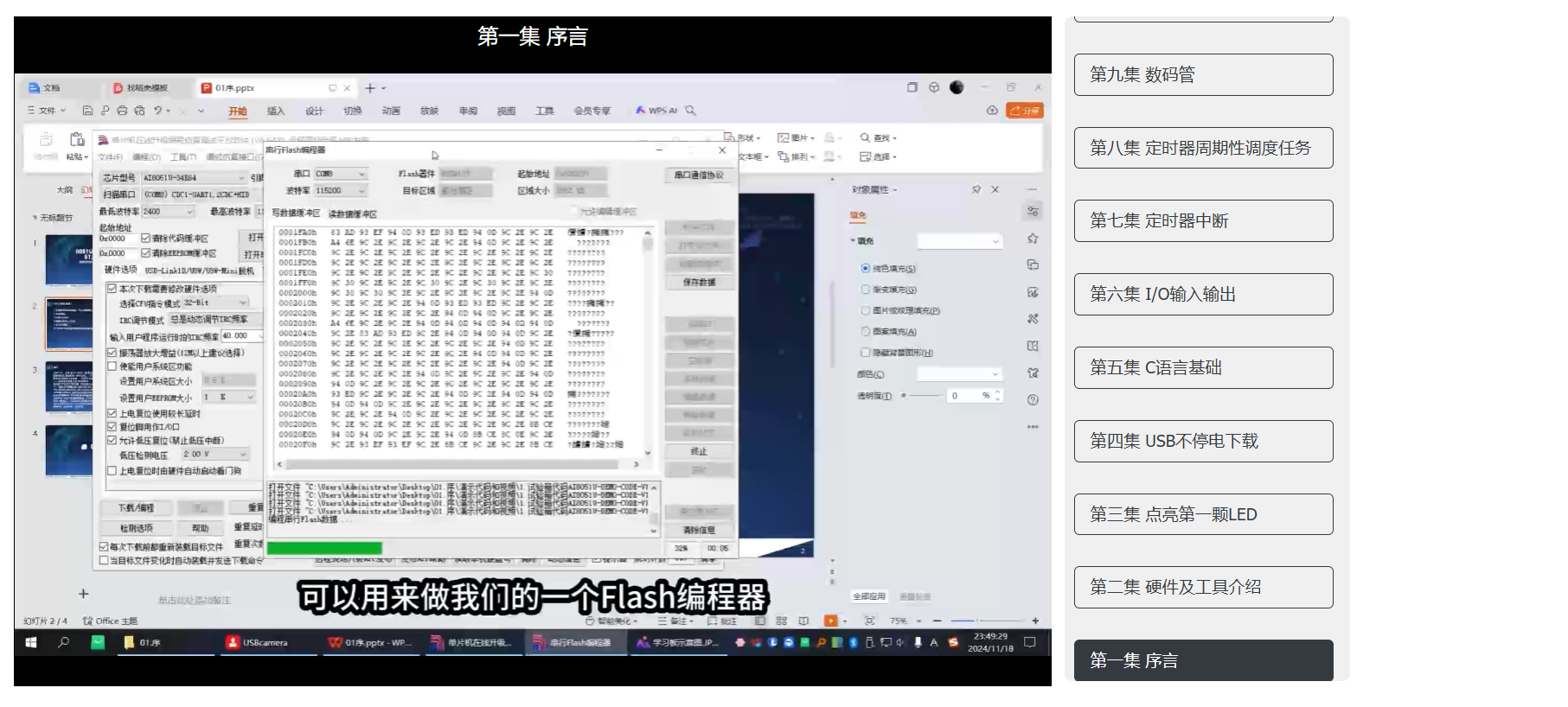This screenshot has height=707, width=1568.
Task: Open the 低压检测电压 voltage dropdown
Action: point(214,454)
